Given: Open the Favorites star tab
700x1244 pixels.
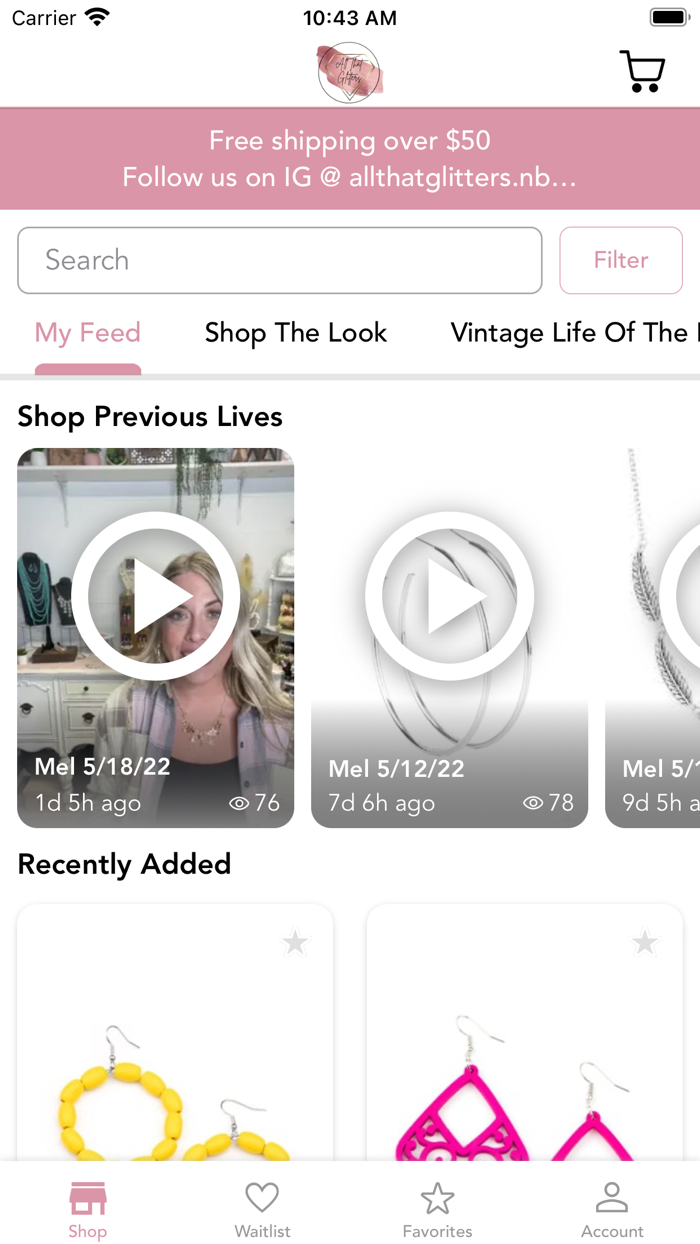Looking at the screenshot, I should 437,1208.
